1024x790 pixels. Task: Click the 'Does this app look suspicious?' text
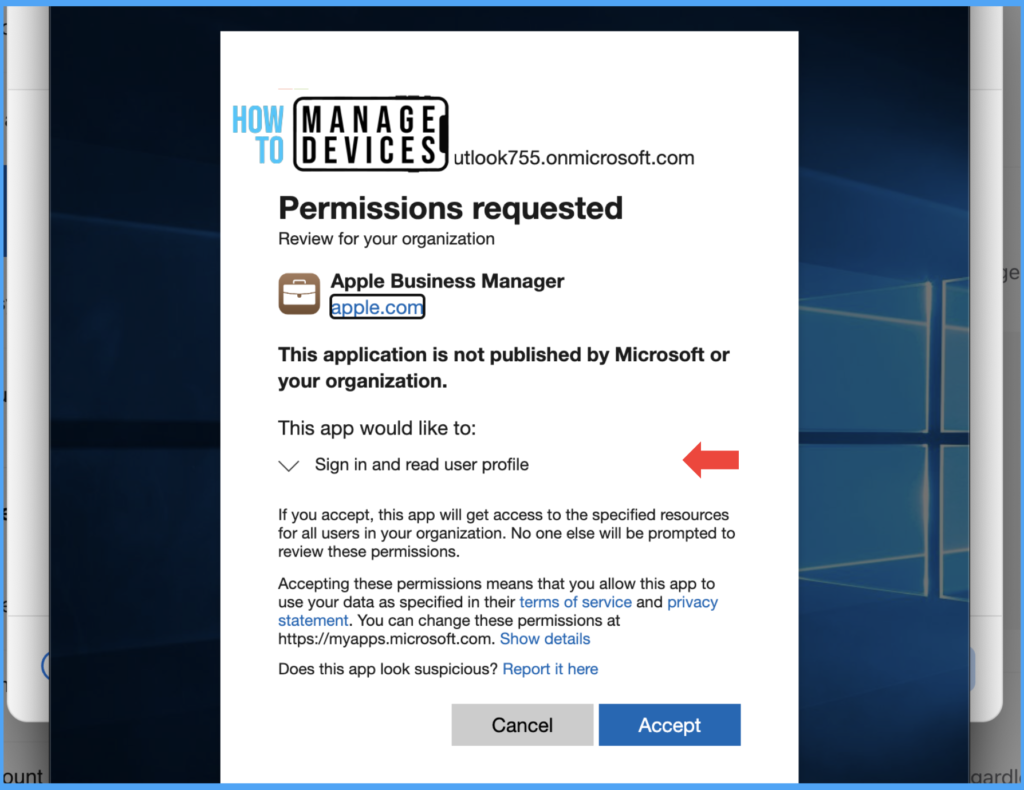[388, 669]
